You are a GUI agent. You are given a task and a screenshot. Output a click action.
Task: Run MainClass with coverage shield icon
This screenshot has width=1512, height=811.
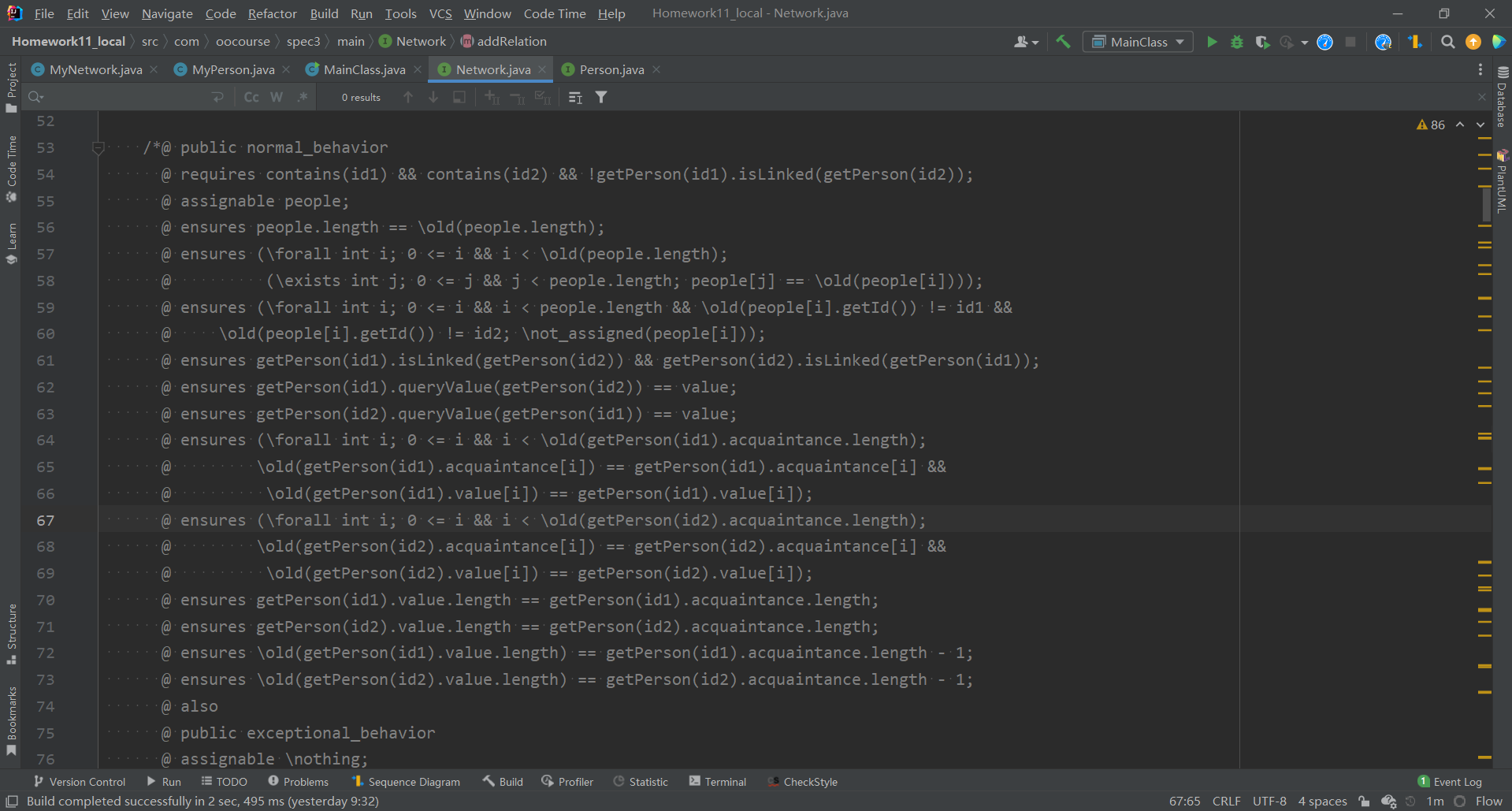click(x=1262, y=42)
